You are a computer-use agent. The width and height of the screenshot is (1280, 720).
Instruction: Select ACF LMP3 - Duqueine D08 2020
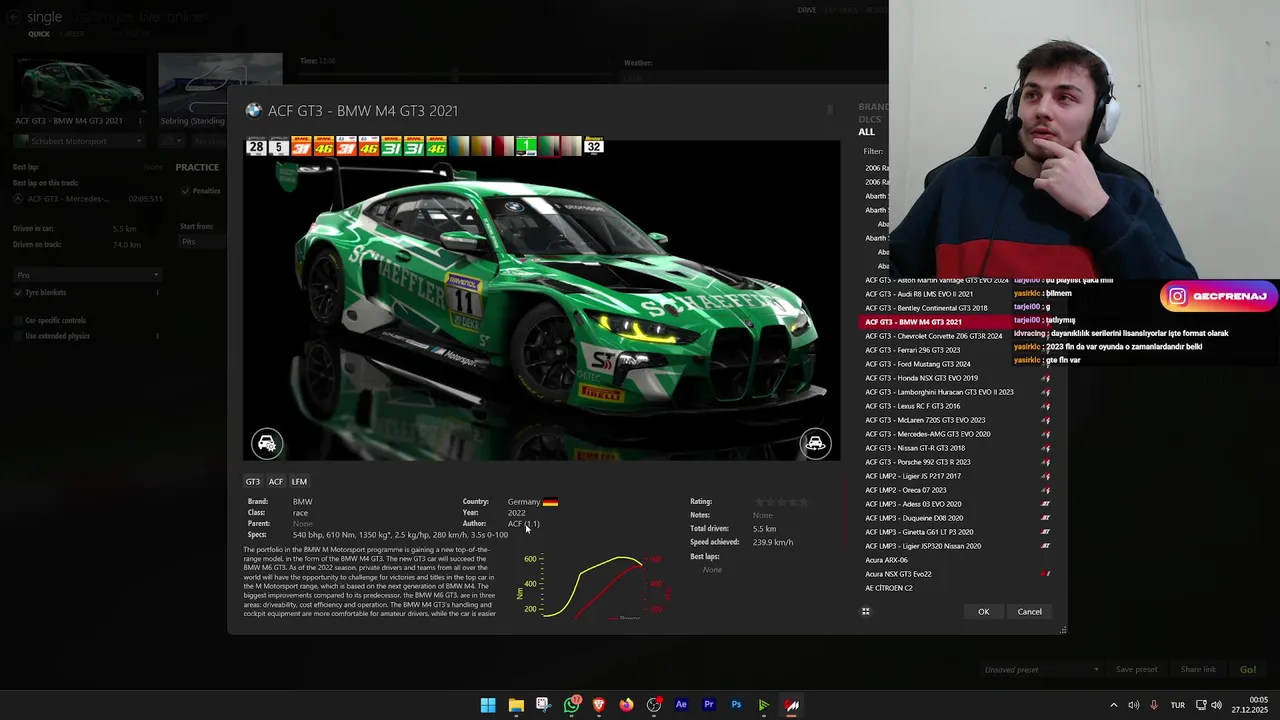tap(957, 518)
